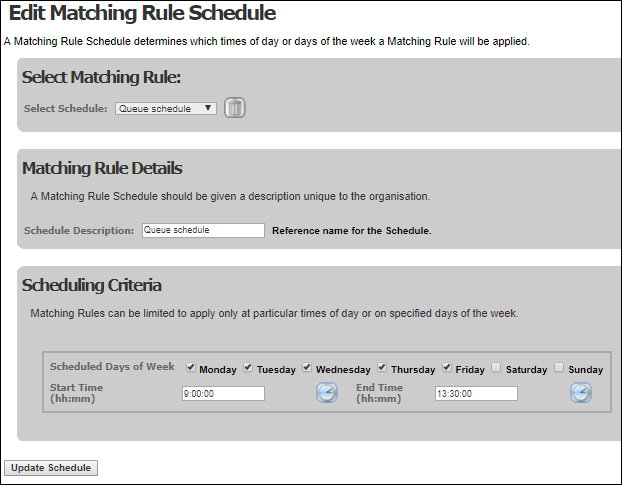This screenshot has height=485, width=622.
Task: Toggle the Wednesday checkbox
Action: click(x=307, y=367)
